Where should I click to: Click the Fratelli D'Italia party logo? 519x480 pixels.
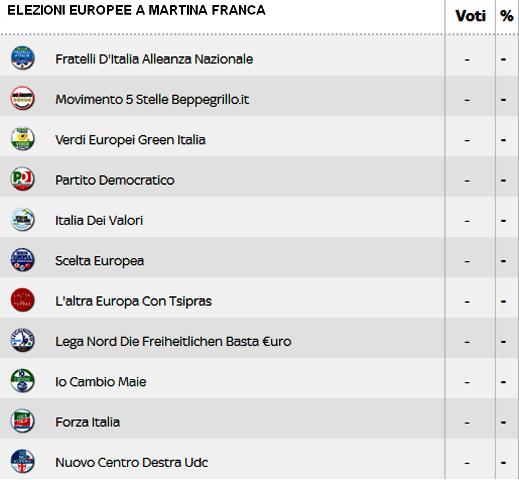point(22,58)
